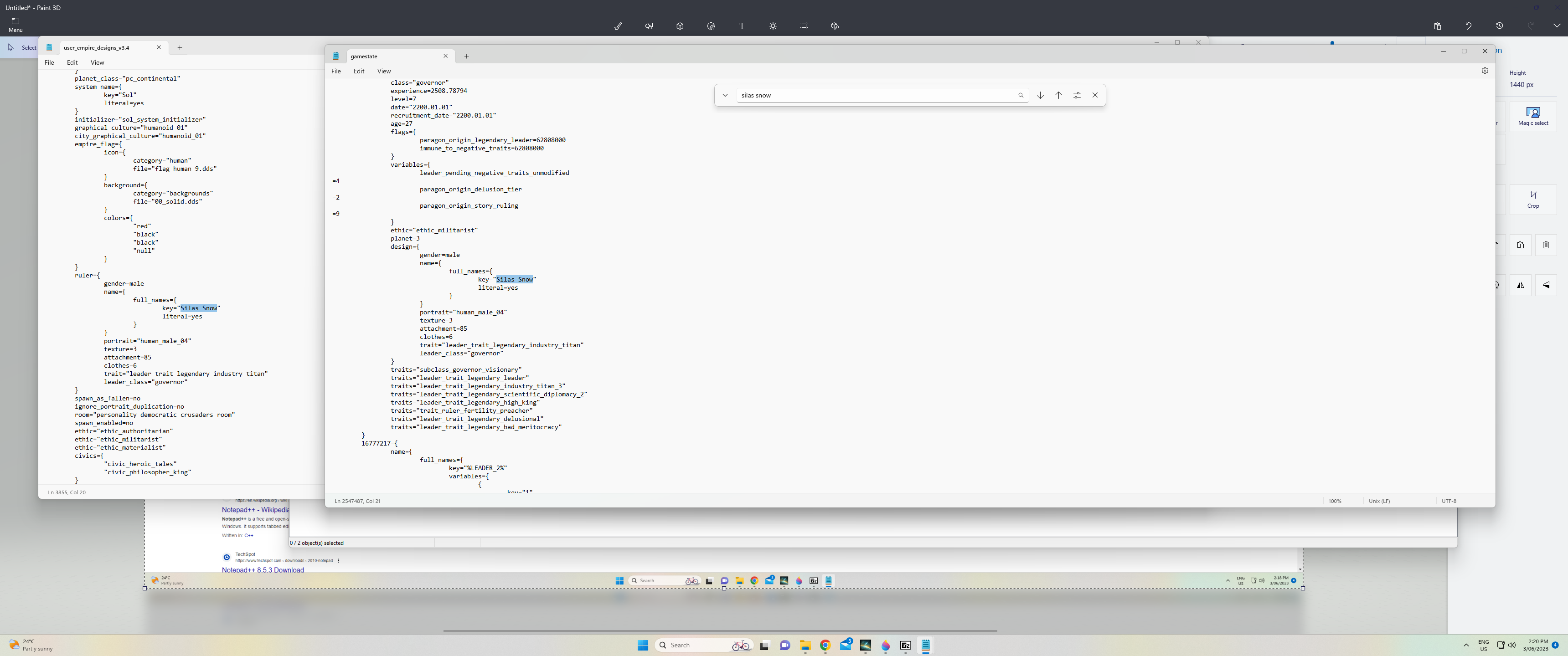Select the Text tool in Paint 3D
Image resolution: width=1568 pixels, height=656 pixels.
(742, 26)
